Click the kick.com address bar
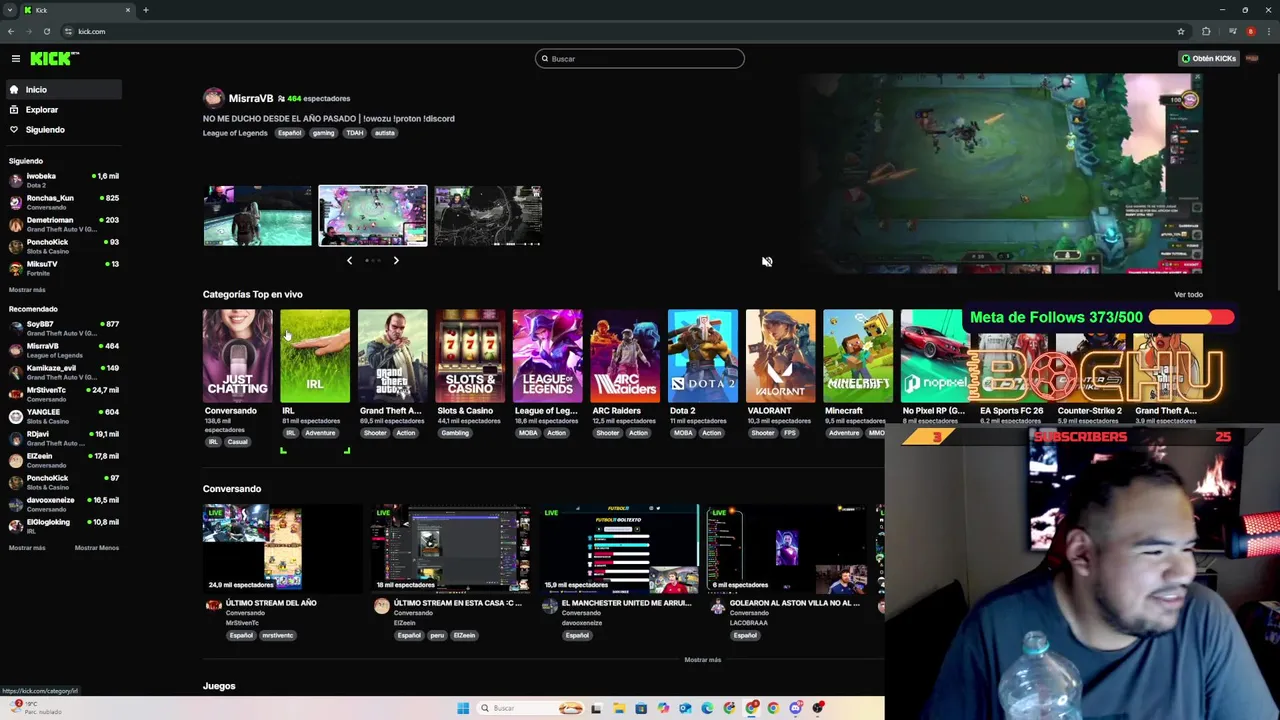Image resolution: width=1280 pixels, height=720 pixels. (x=620, y=31)
